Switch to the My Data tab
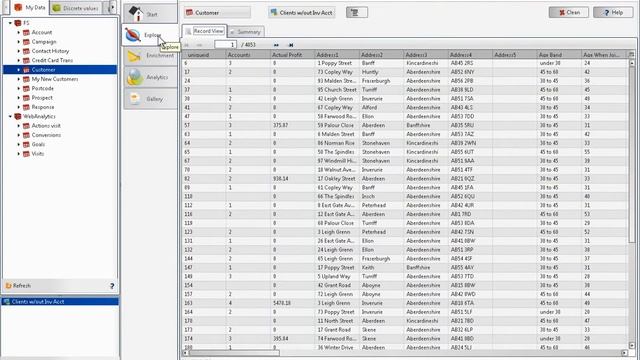Screen dimensions: 640x360 coord(29,7)
